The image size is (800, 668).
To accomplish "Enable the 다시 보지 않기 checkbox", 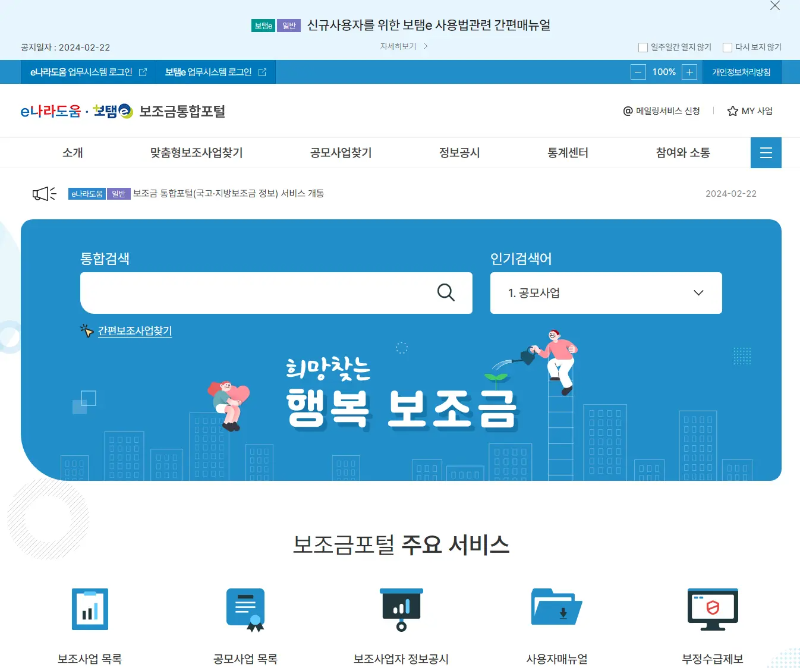I will 726,47.
